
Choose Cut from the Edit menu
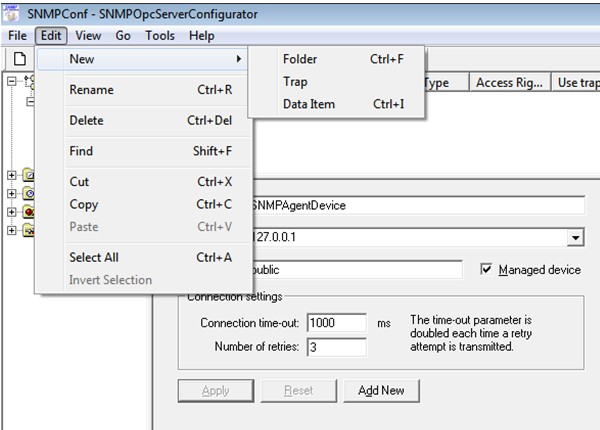(x=144, y=181)
